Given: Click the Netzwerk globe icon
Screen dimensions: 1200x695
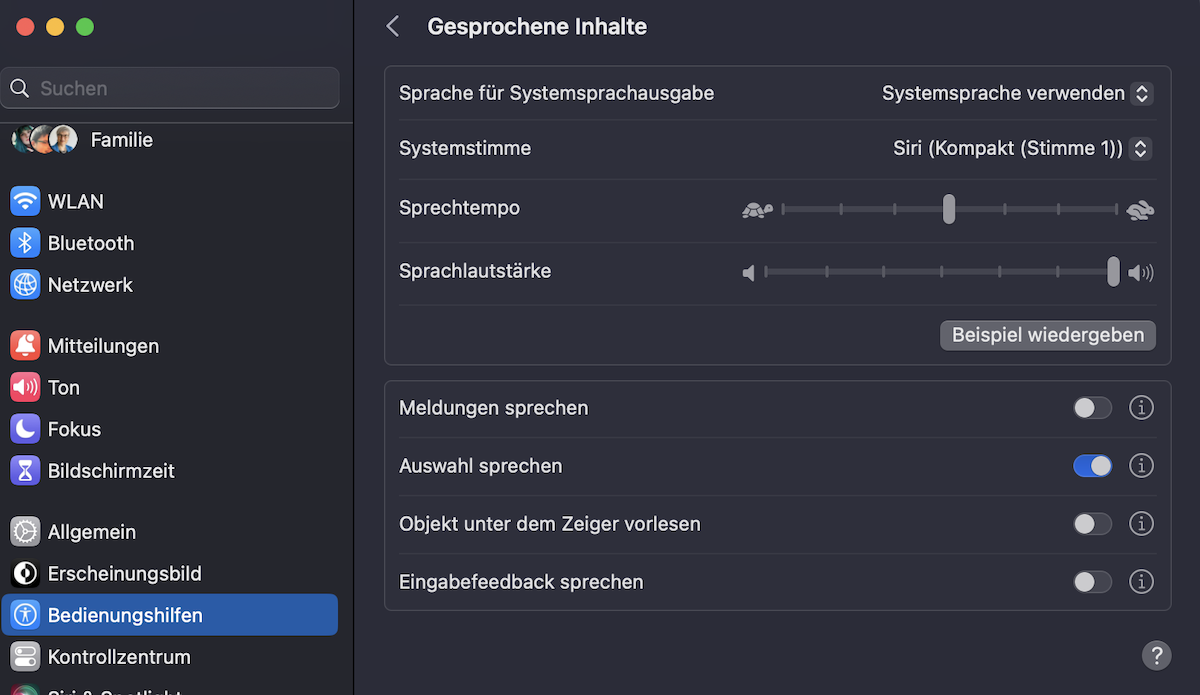Looking at the screenshot, I should [25, 285].
